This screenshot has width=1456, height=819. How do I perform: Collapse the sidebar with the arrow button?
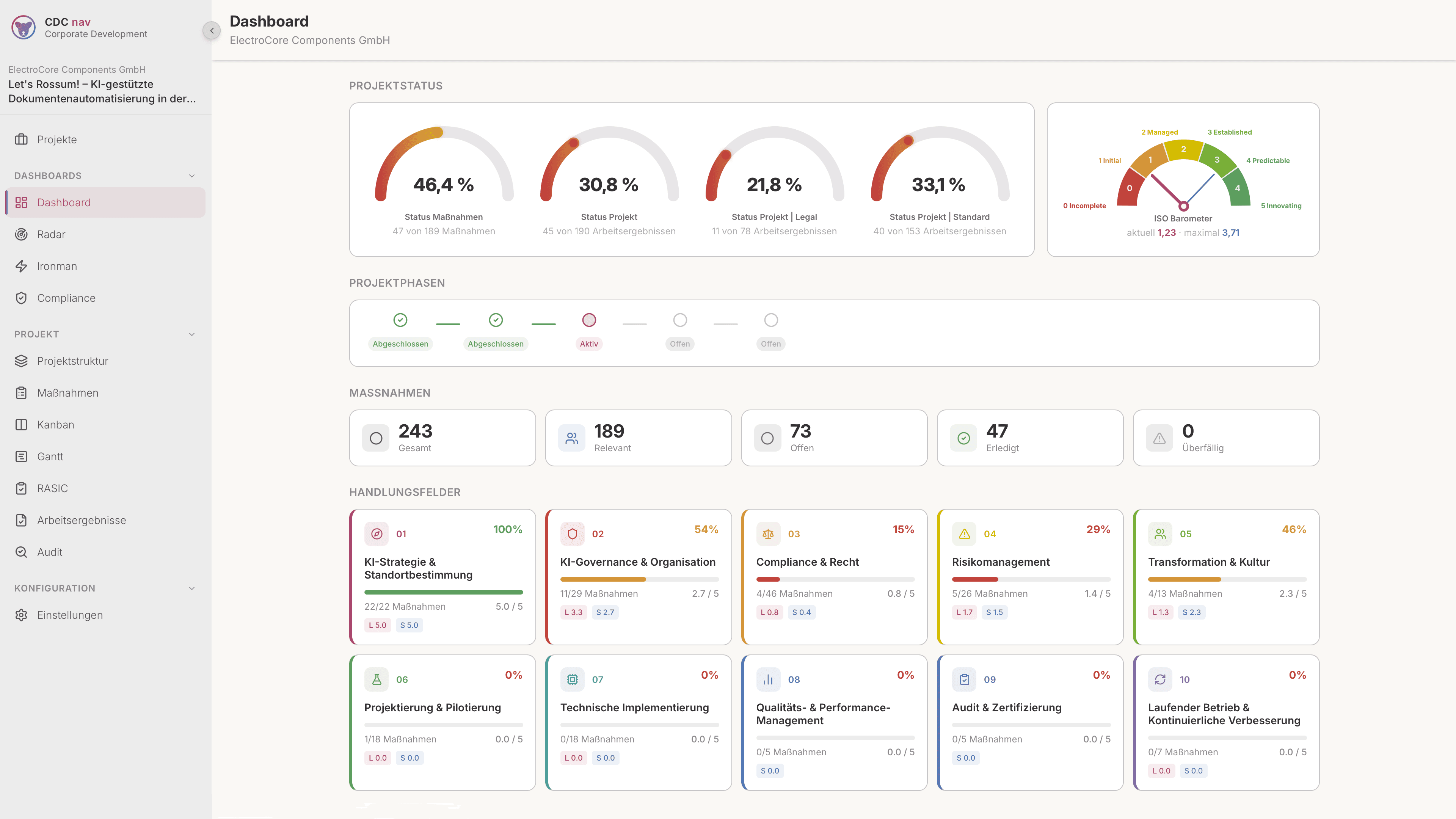(212, 30)
